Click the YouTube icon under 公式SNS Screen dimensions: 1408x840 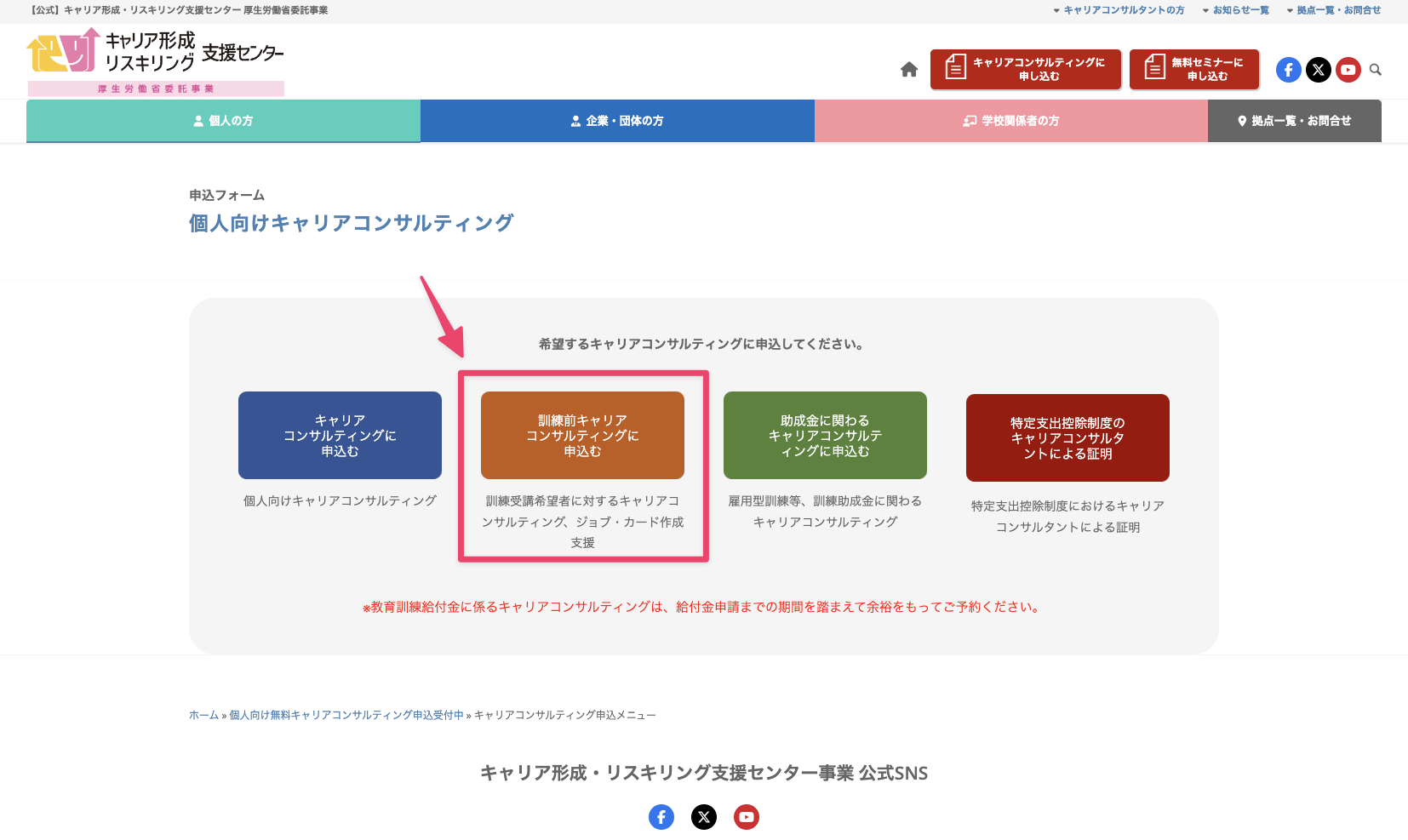point(747,817)
